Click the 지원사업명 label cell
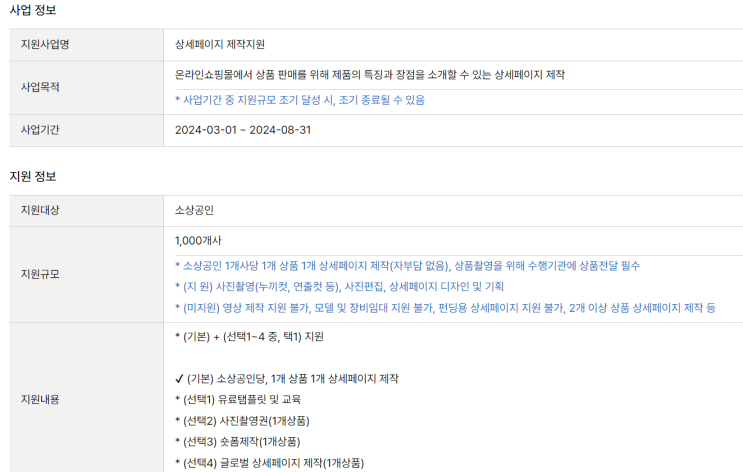 coord(45,44)
